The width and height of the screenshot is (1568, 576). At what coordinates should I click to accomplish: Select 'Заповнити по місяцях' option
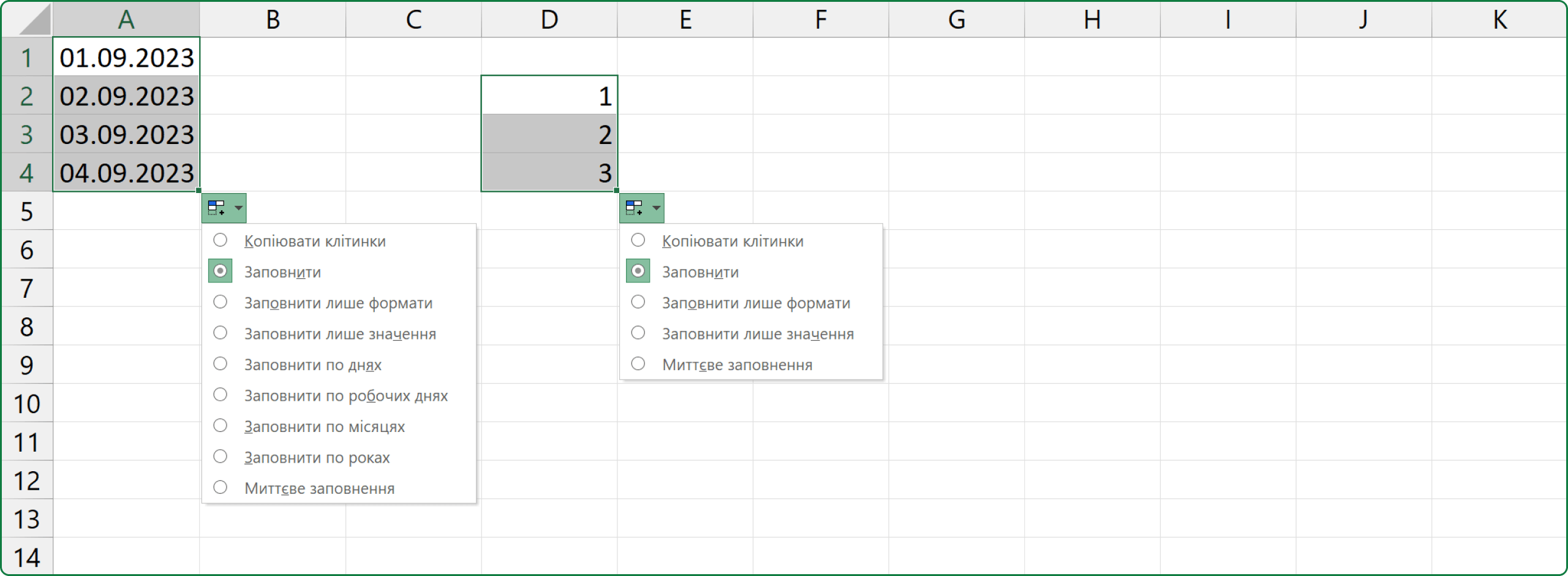(221, 426)
